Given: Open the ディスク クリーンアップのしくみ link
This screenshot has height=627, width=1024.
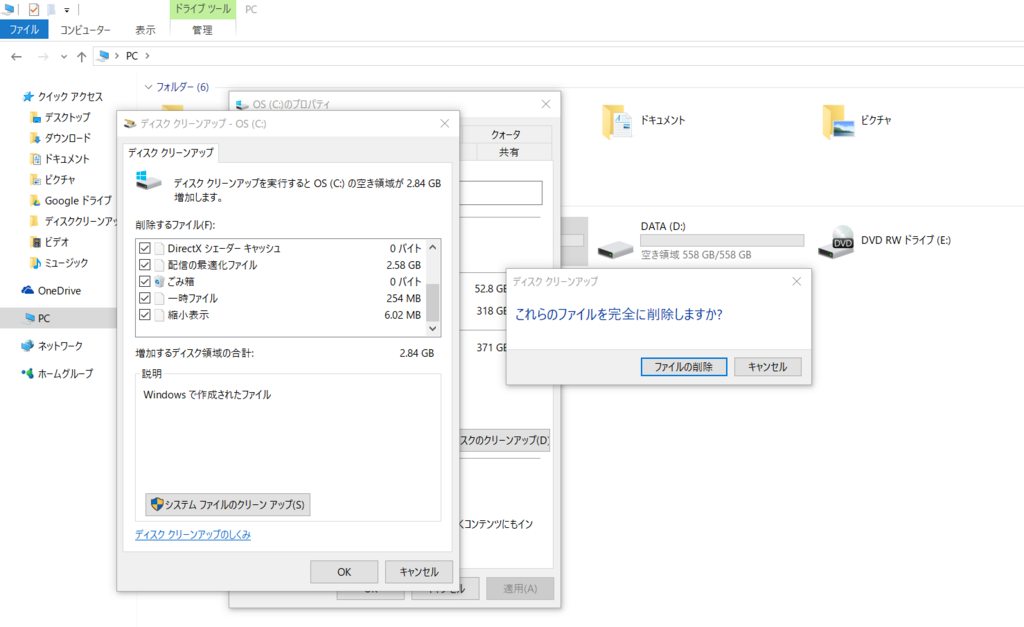Looking at the screenshot, I should [194, 534].
